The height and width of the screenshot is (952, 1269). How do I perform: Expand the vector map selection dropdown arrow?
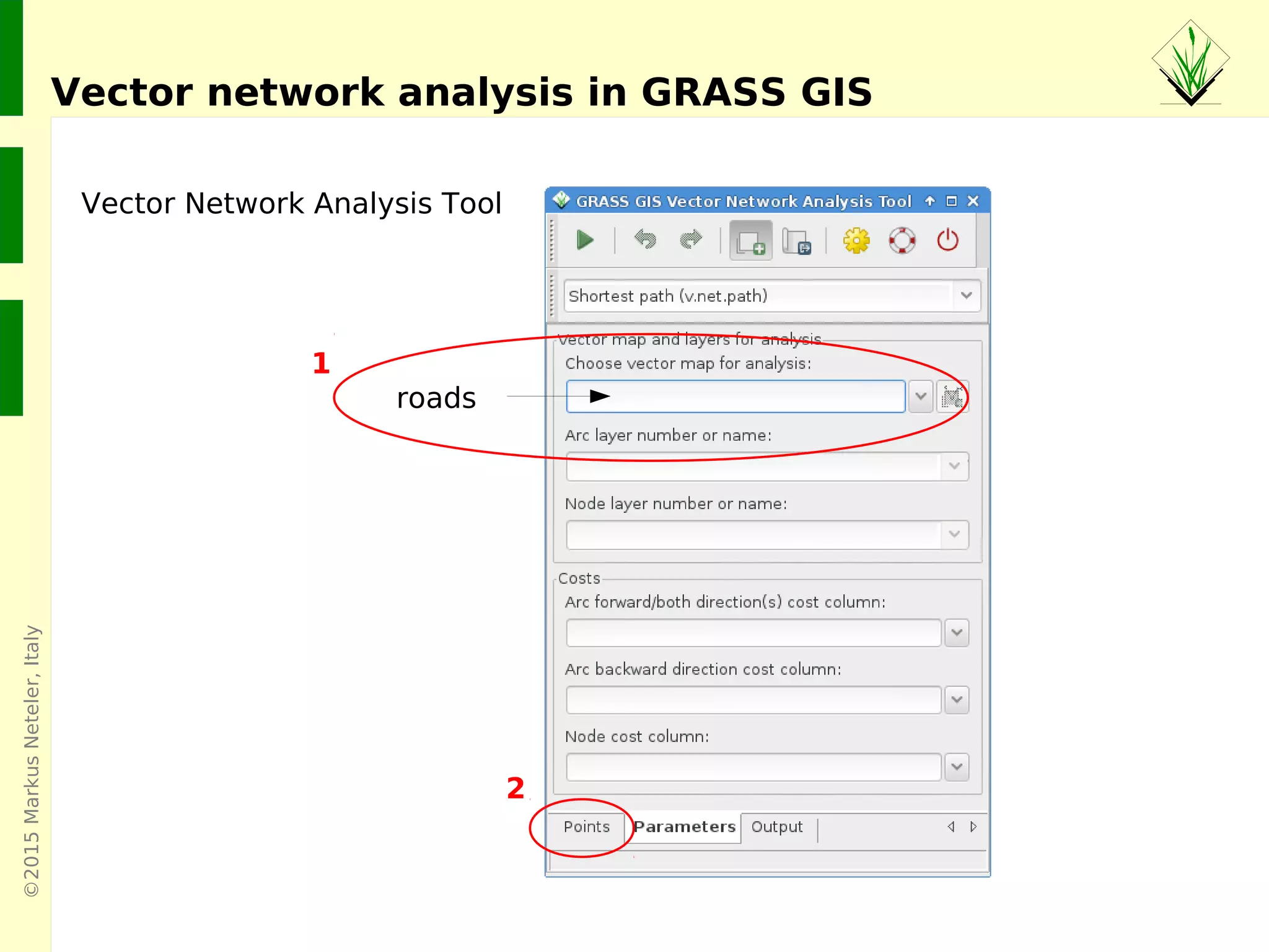pyautogui.click(x=921, y=396)
